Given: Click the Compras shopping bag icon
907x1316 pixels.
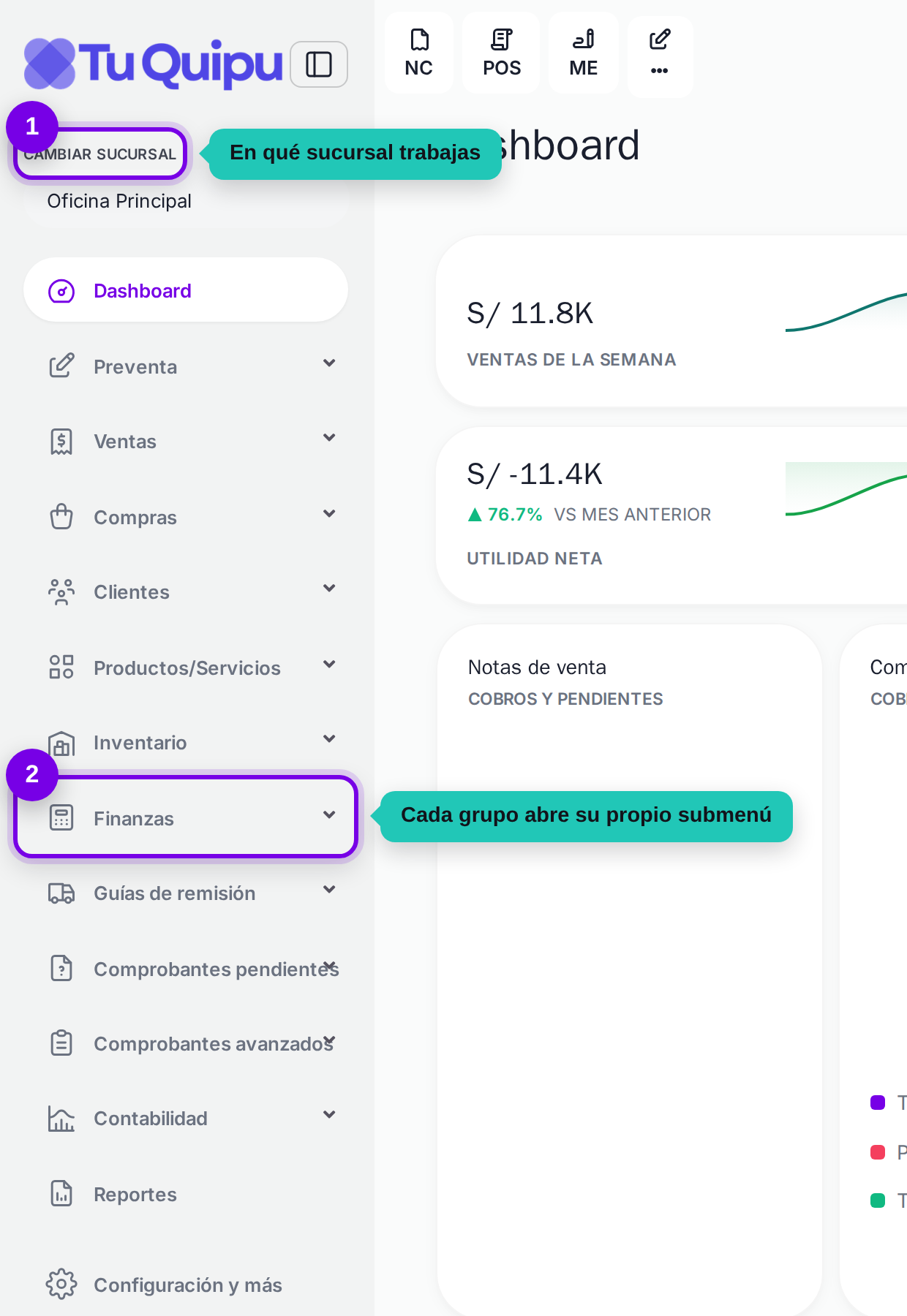Looking at the screenshot, I should point(61,516).
